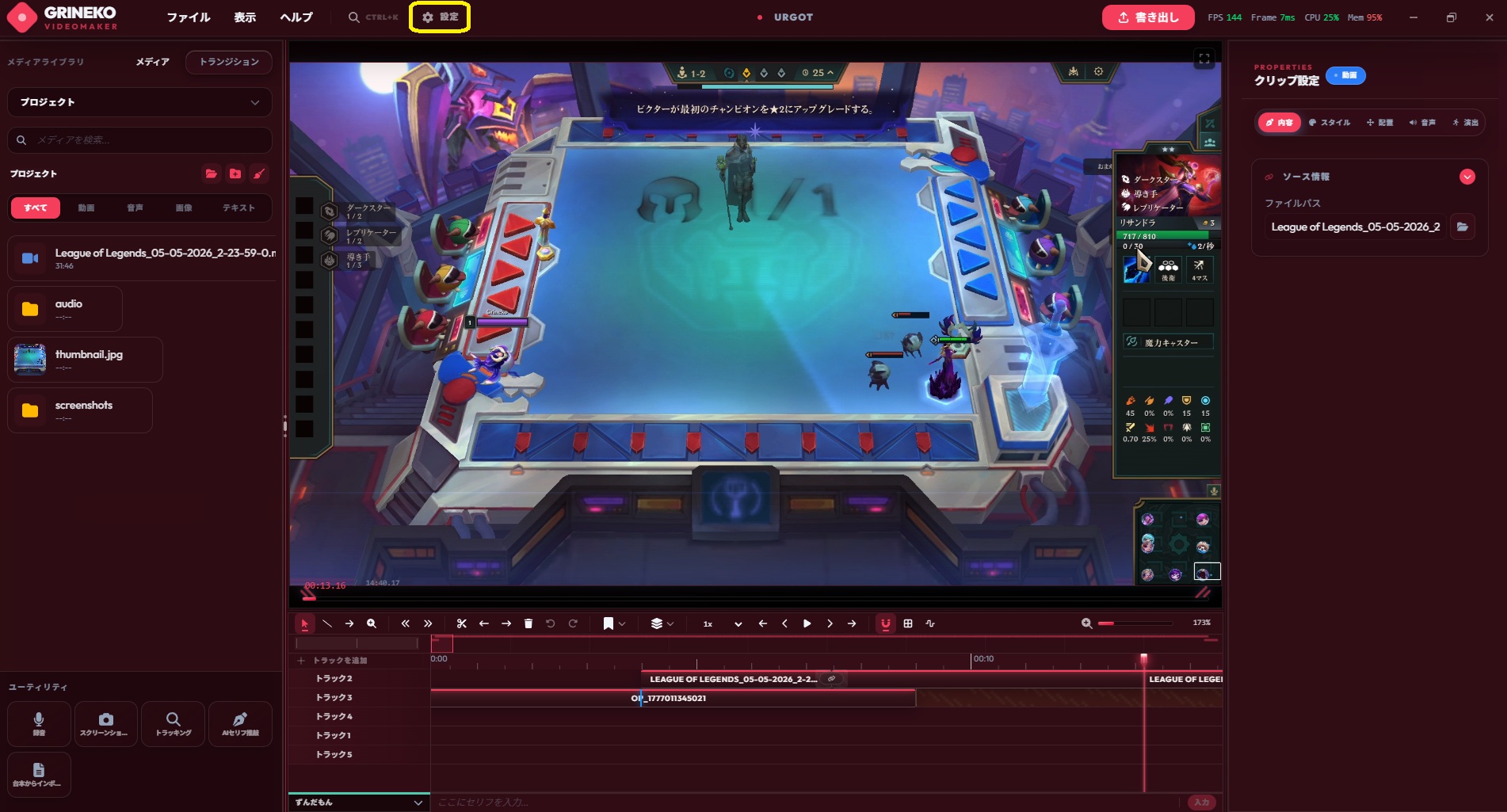
Task: Open the screenshots folder in media library
Action: (80, 410)
